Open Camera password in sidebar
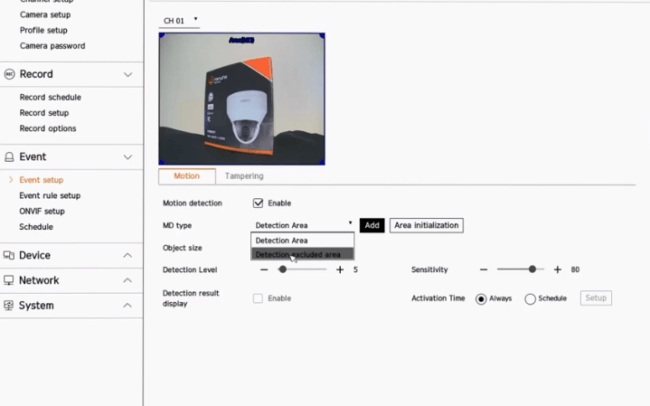 tap(52, 46)
